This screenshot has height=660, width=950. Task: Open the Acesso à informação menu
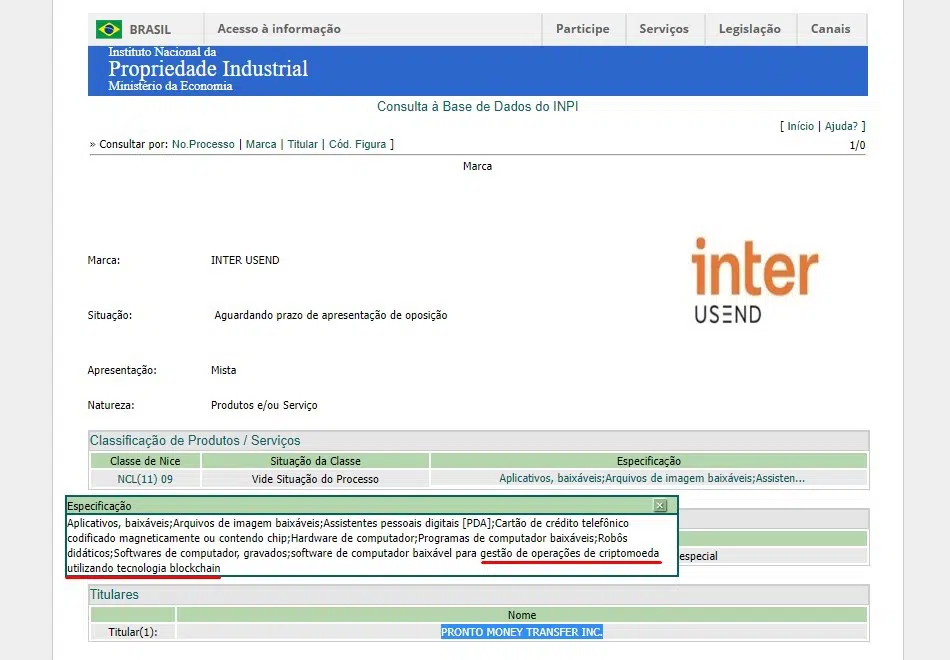pos(279,29)
